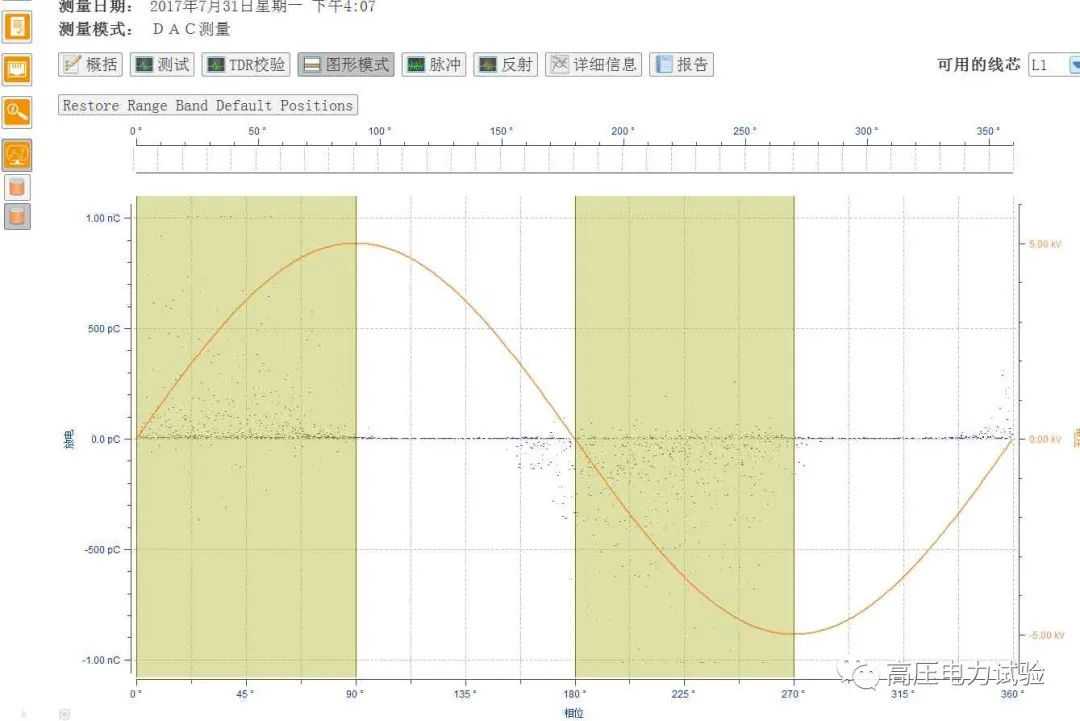Open the 报告 report page

click(681, 65)
